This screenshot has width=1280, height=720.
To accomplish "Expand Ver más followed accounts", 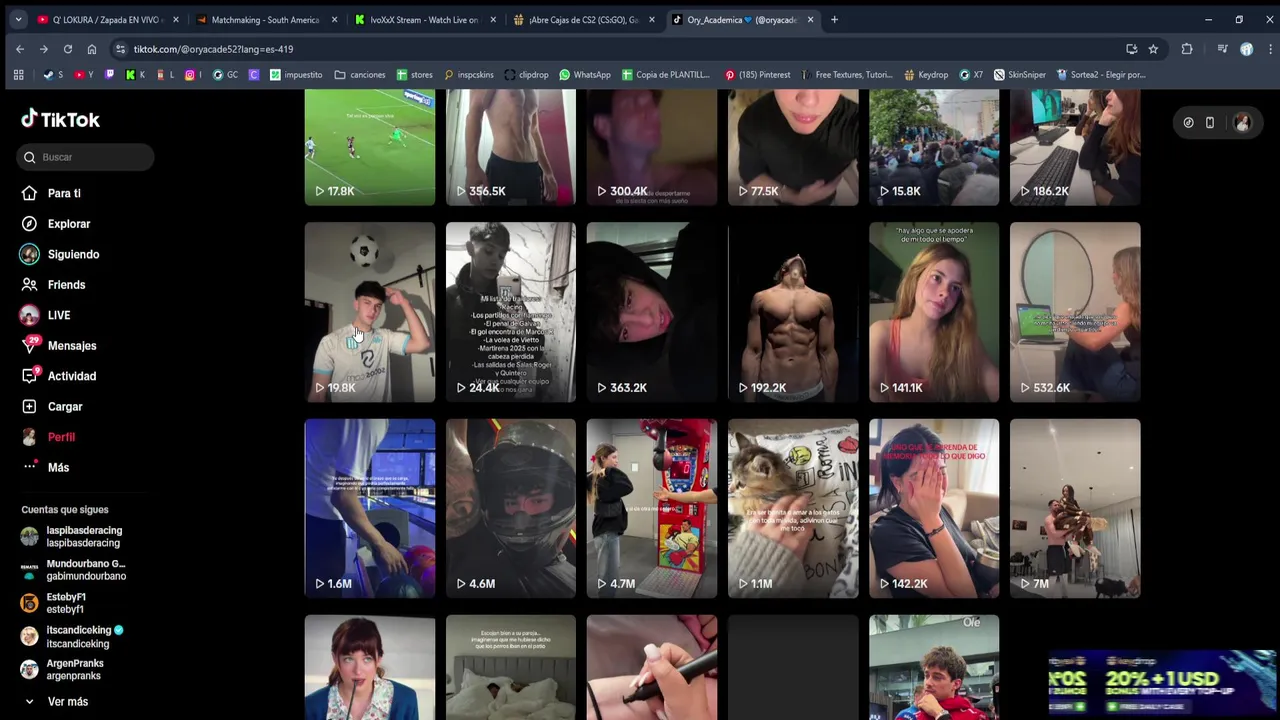I will pyautogui.click(x=66, y=702).
